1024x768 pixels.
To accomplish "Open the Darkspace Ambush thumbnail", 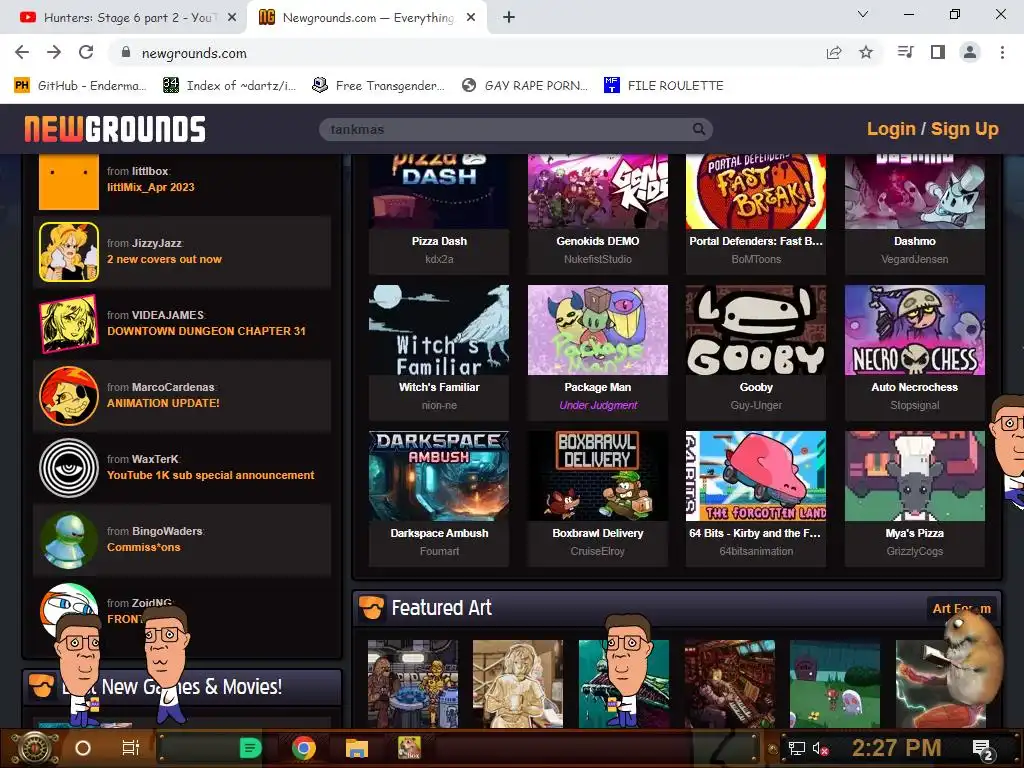I will coord(439,476).
